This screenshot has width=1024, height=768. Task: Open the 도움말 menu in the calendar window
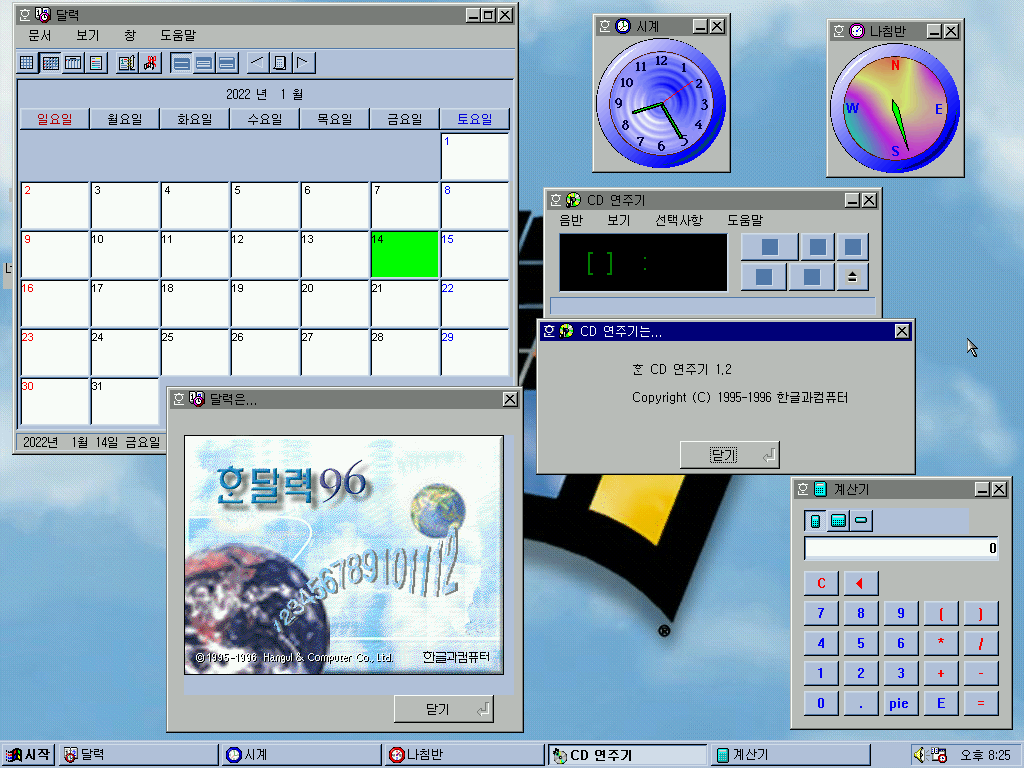178,35
